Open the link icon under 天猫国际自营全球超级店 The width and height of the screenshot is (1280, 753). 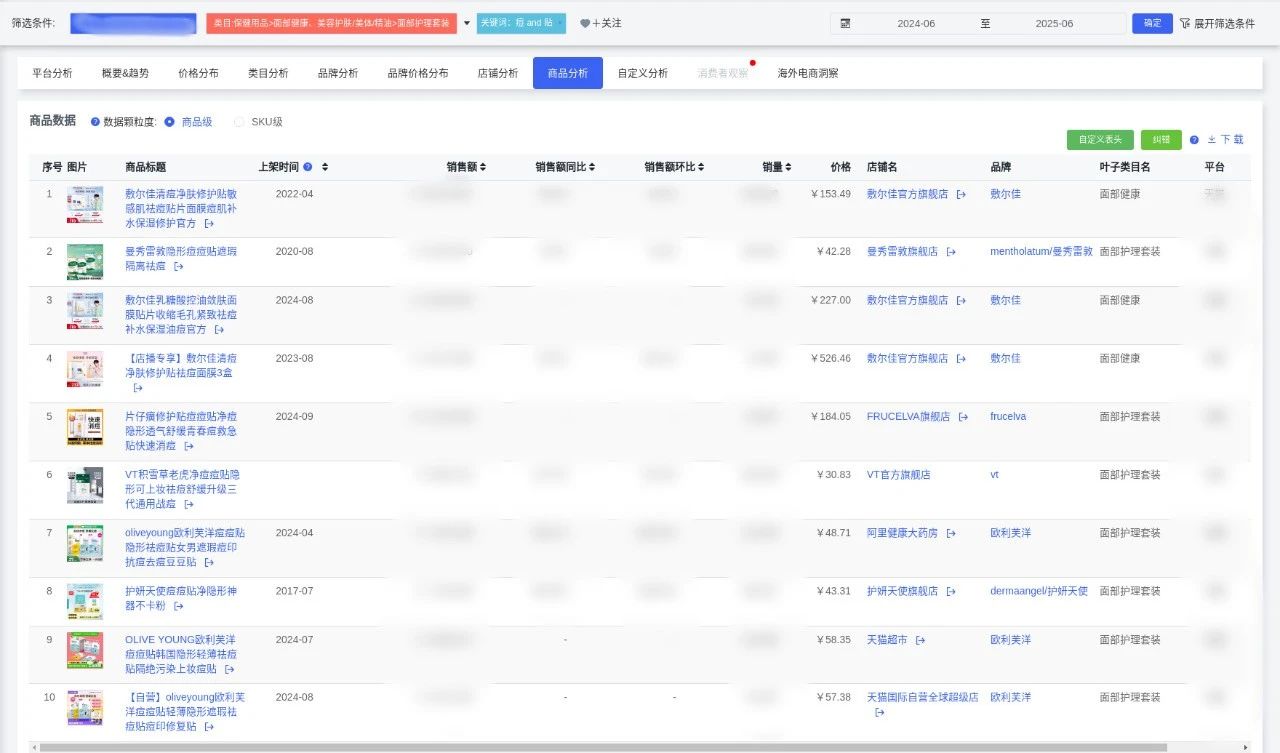(x=880, y=713)
